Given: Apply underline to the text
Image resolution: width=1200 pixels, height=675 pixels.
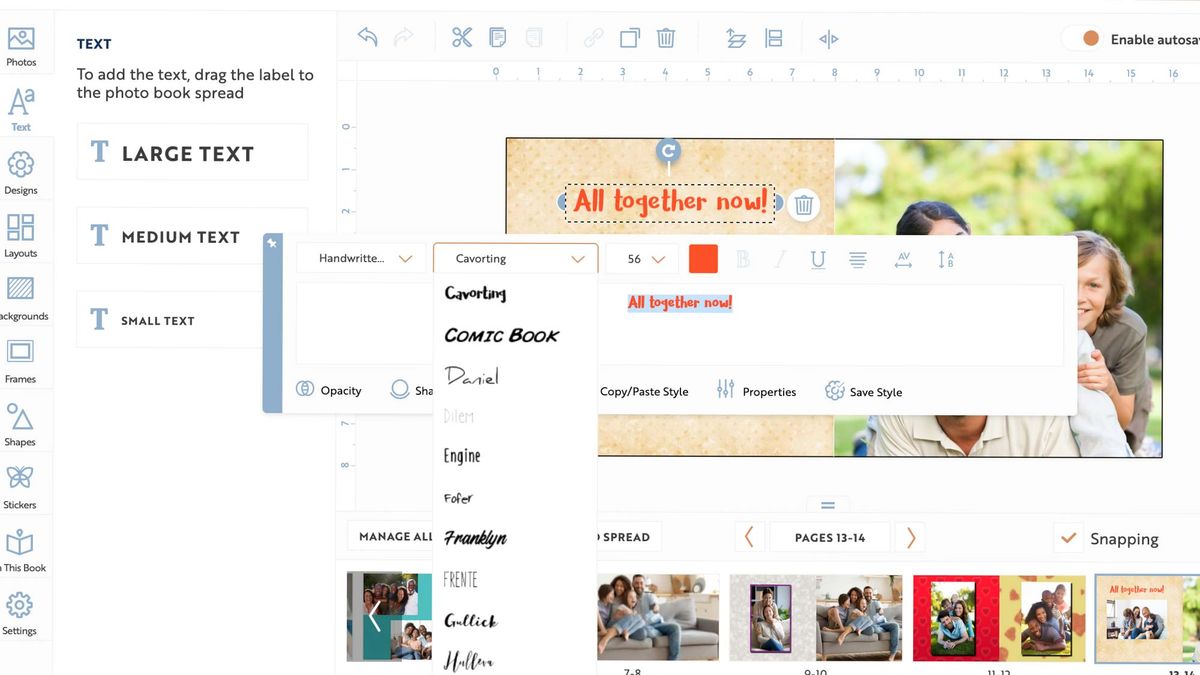Looking at the screenshot, I should tap(818, 259).
